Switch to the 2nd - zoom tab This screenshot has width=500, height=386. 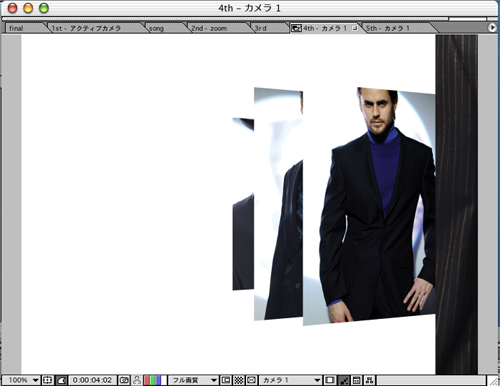209,28
